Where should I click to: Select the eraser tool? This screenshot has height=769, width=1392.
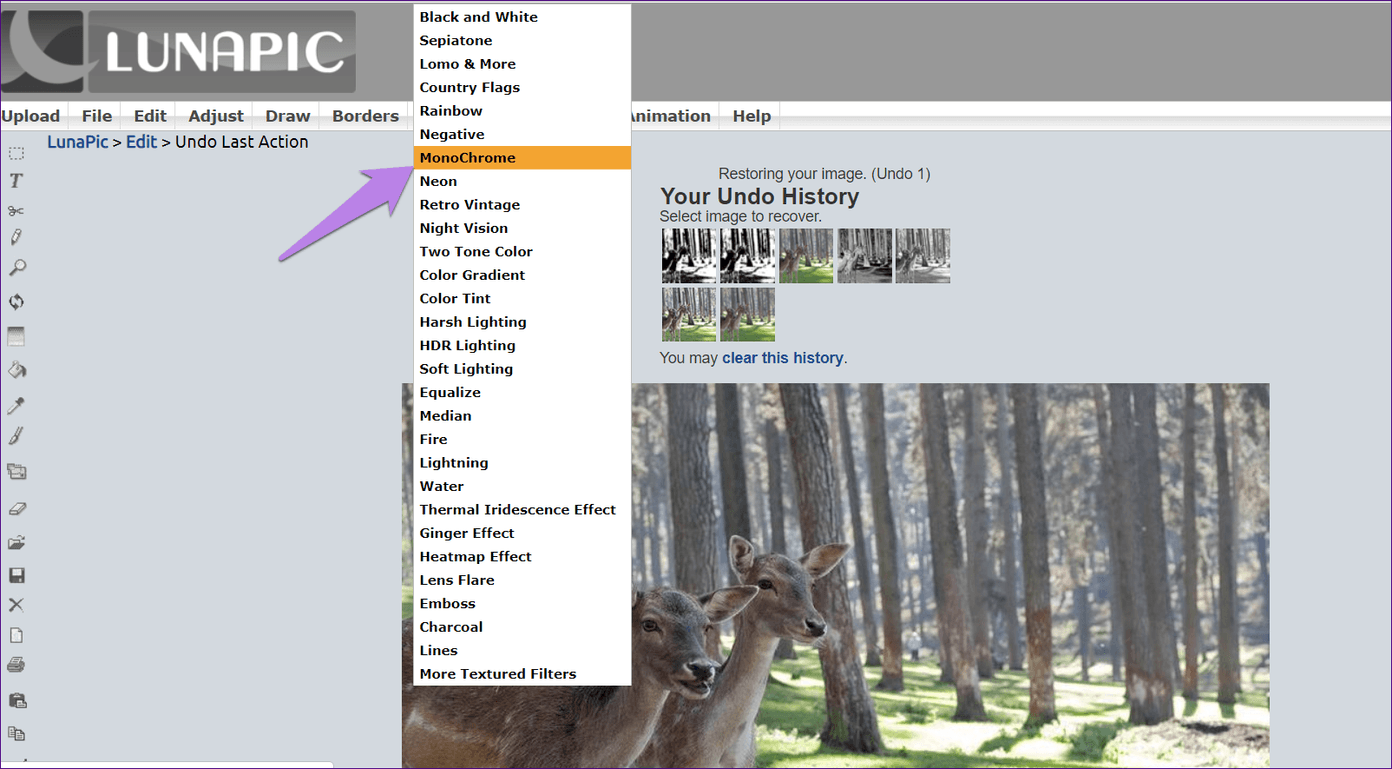16,508
